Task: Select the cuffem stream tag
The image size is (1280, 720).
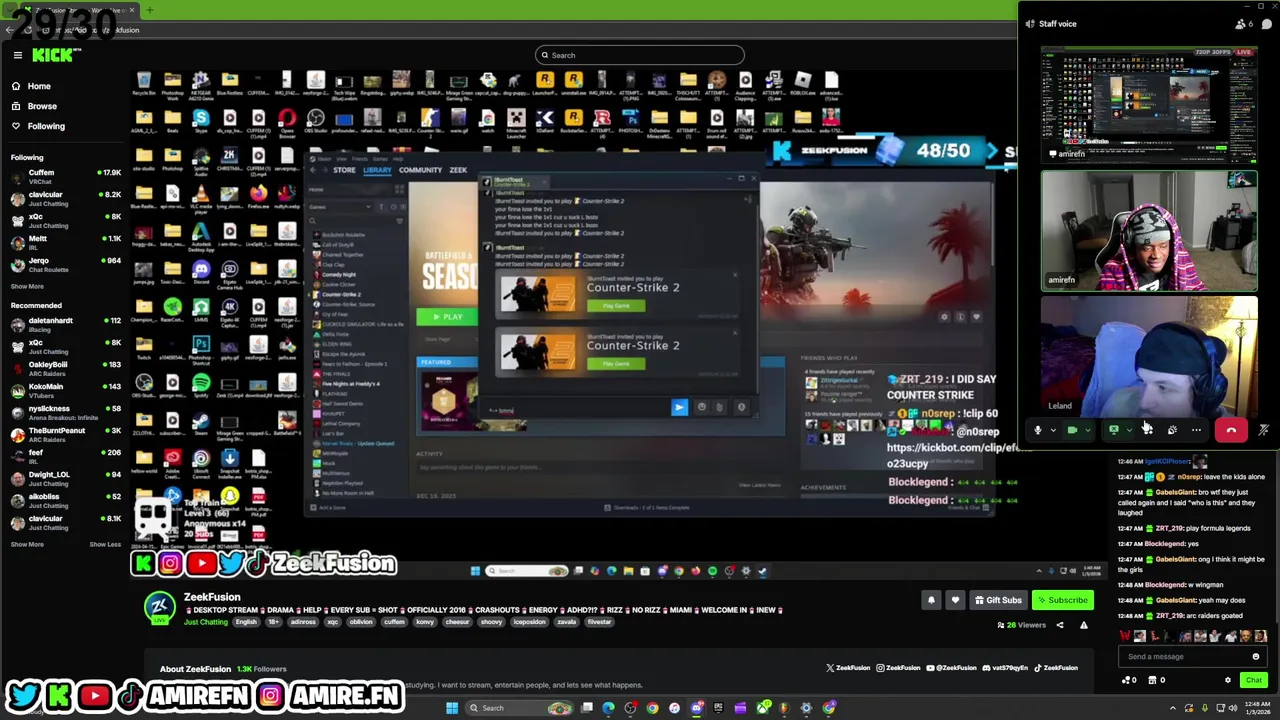Action: pos(394,622)
